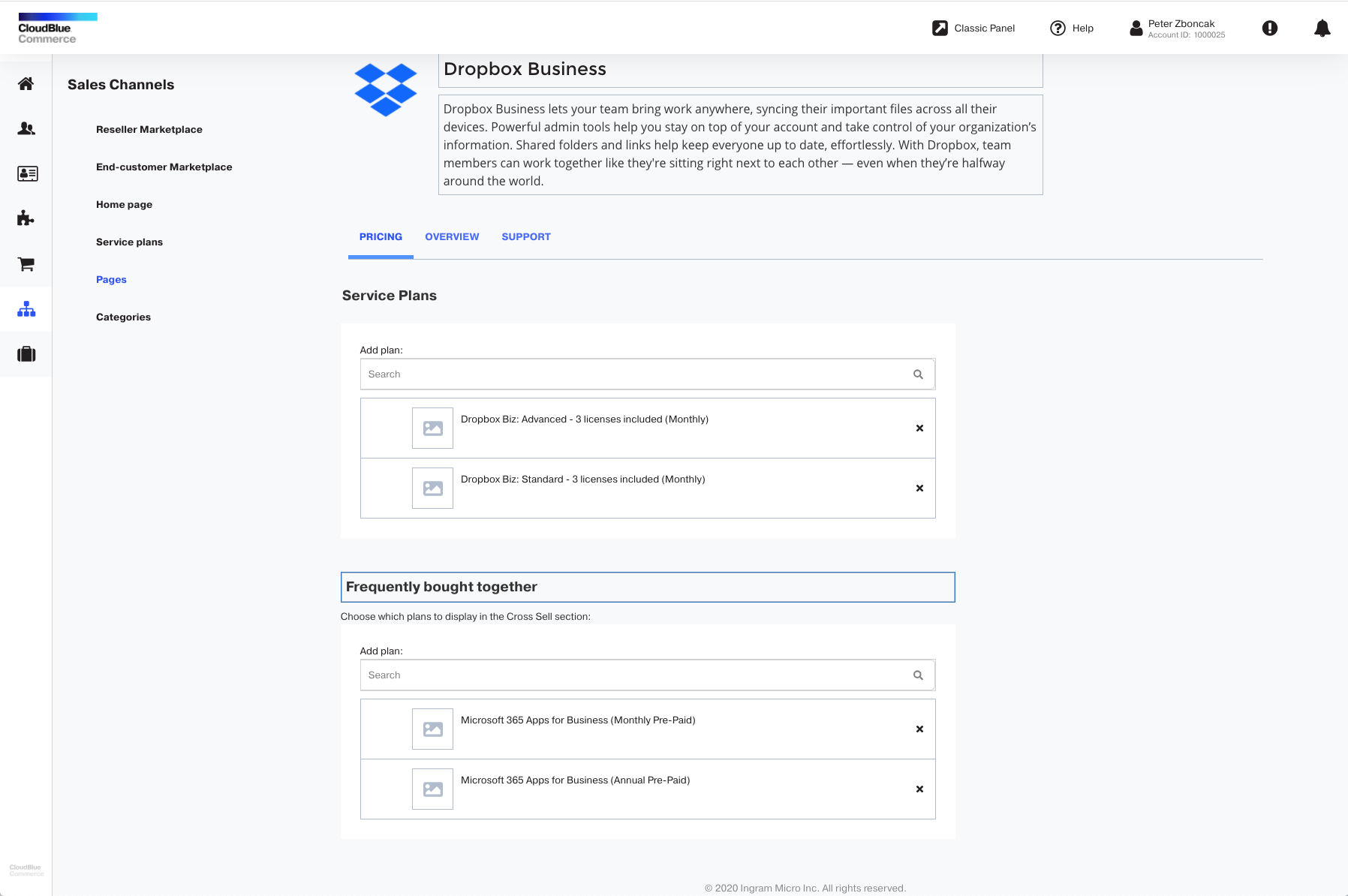
Task: Click the Help question mark icon
Action: (x=1058, y=28)
